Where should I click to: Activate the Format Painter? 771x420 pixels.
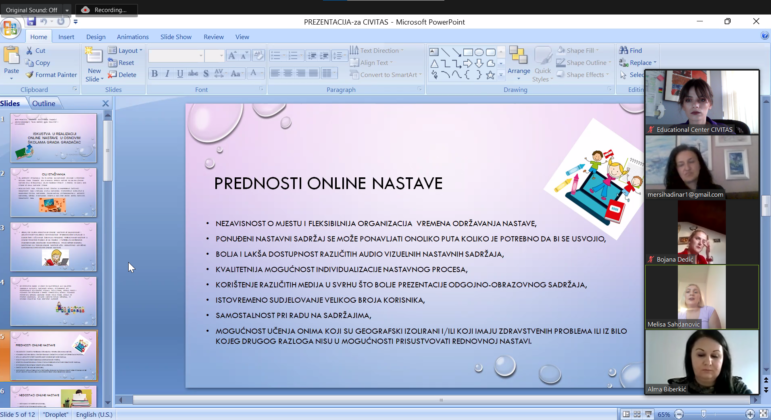52,75
